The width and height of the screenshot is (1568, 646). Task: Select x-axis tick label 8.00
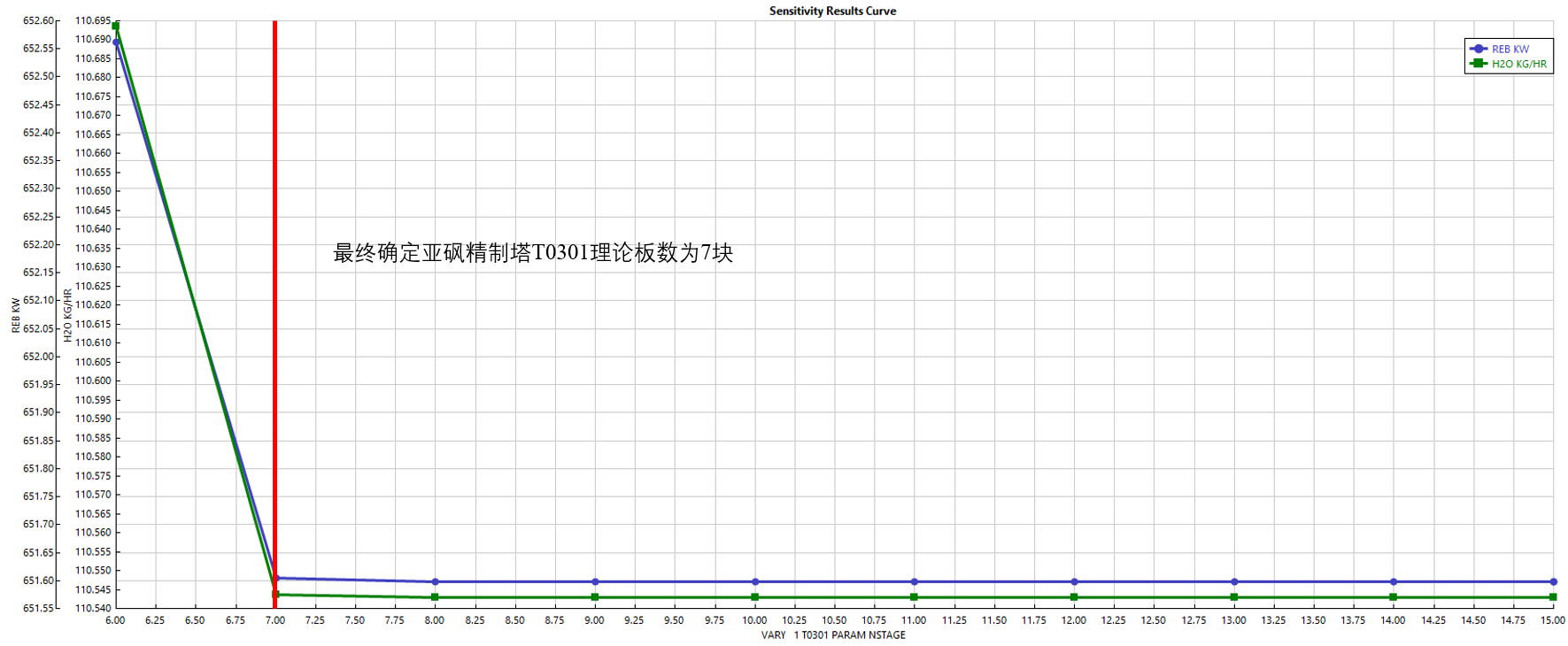click(x=435, y=620)
